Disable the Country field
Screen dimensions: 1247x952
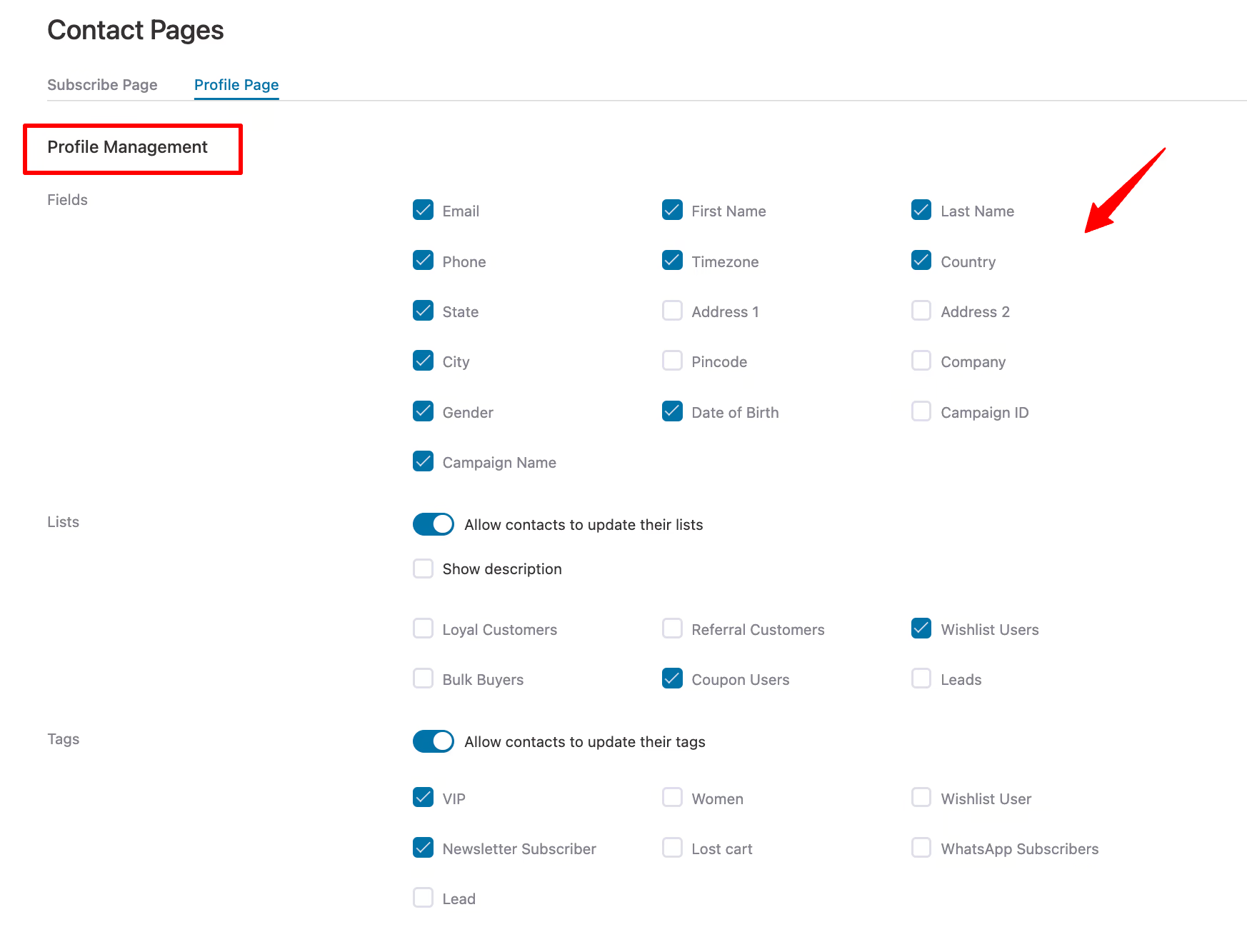921,261
